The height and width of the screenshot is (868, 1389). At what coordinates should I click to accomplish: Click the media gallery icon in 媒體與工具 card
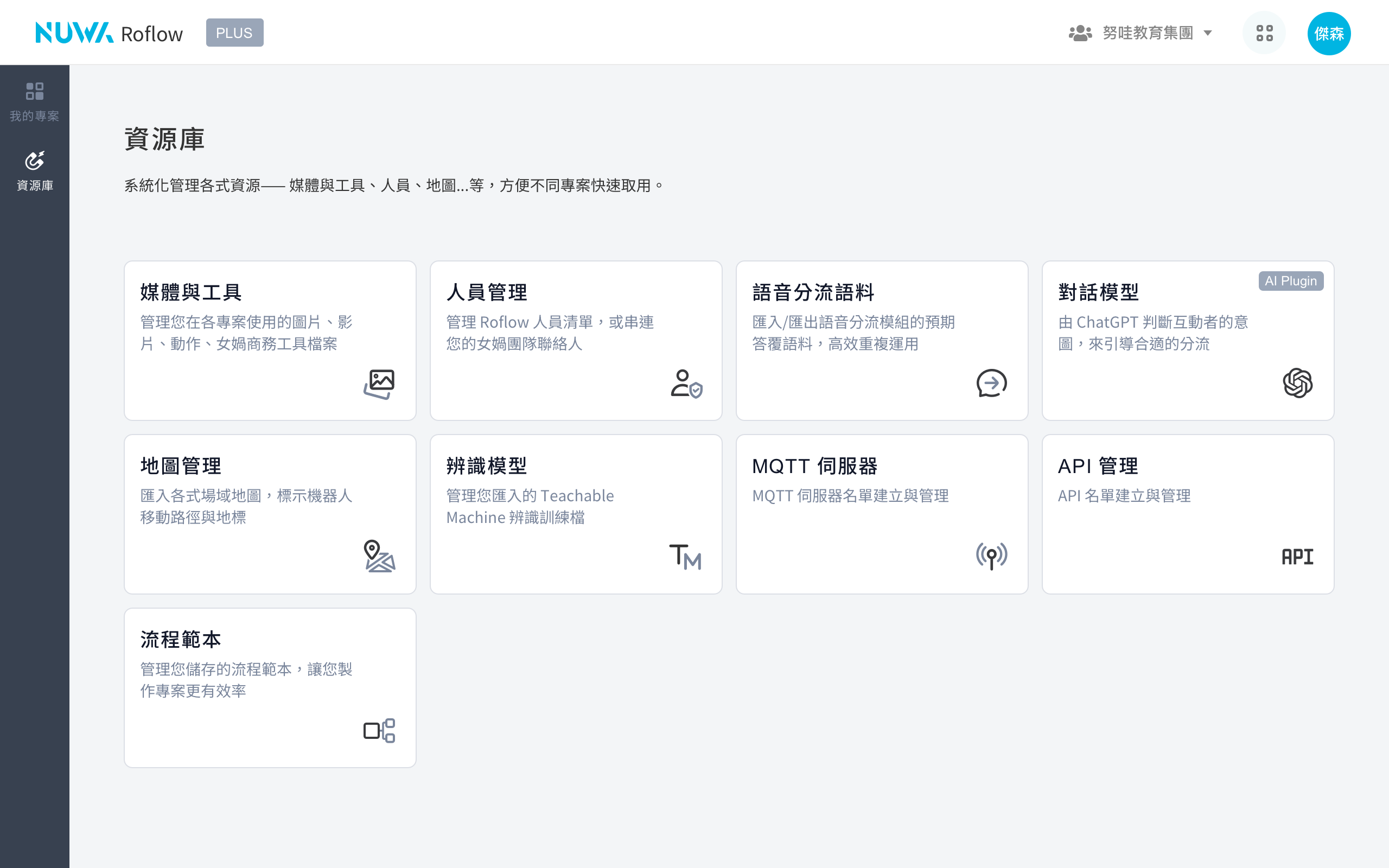[x=379, y=384]
